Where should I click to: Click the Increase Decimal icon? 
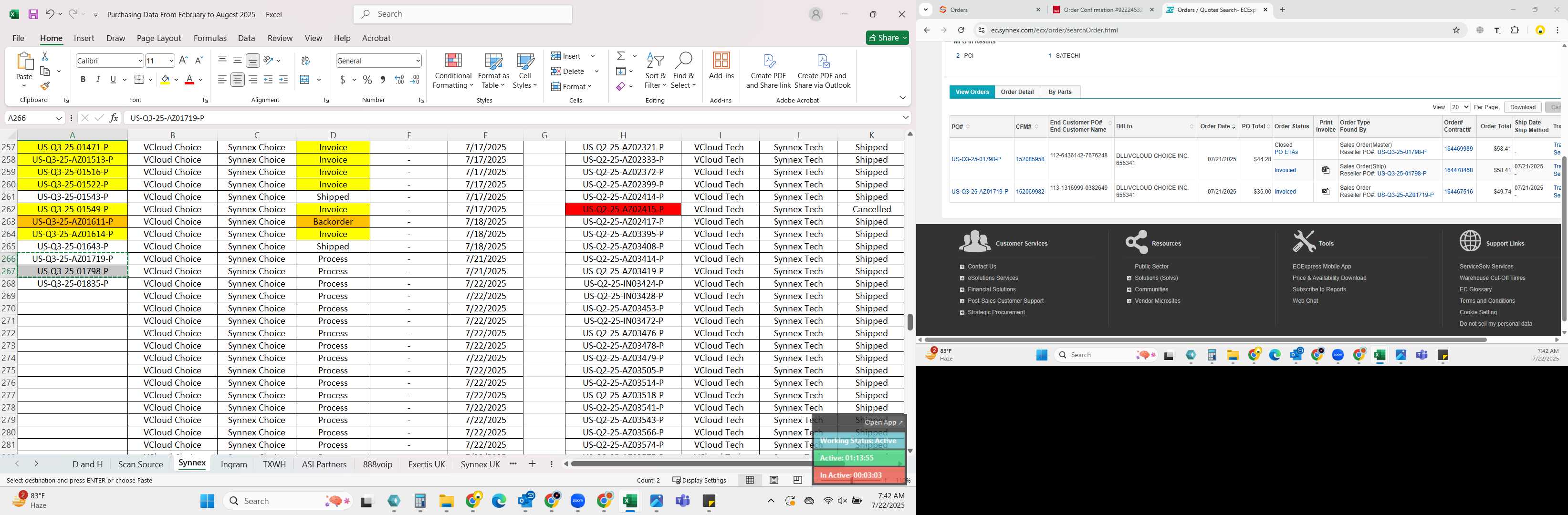399,80
